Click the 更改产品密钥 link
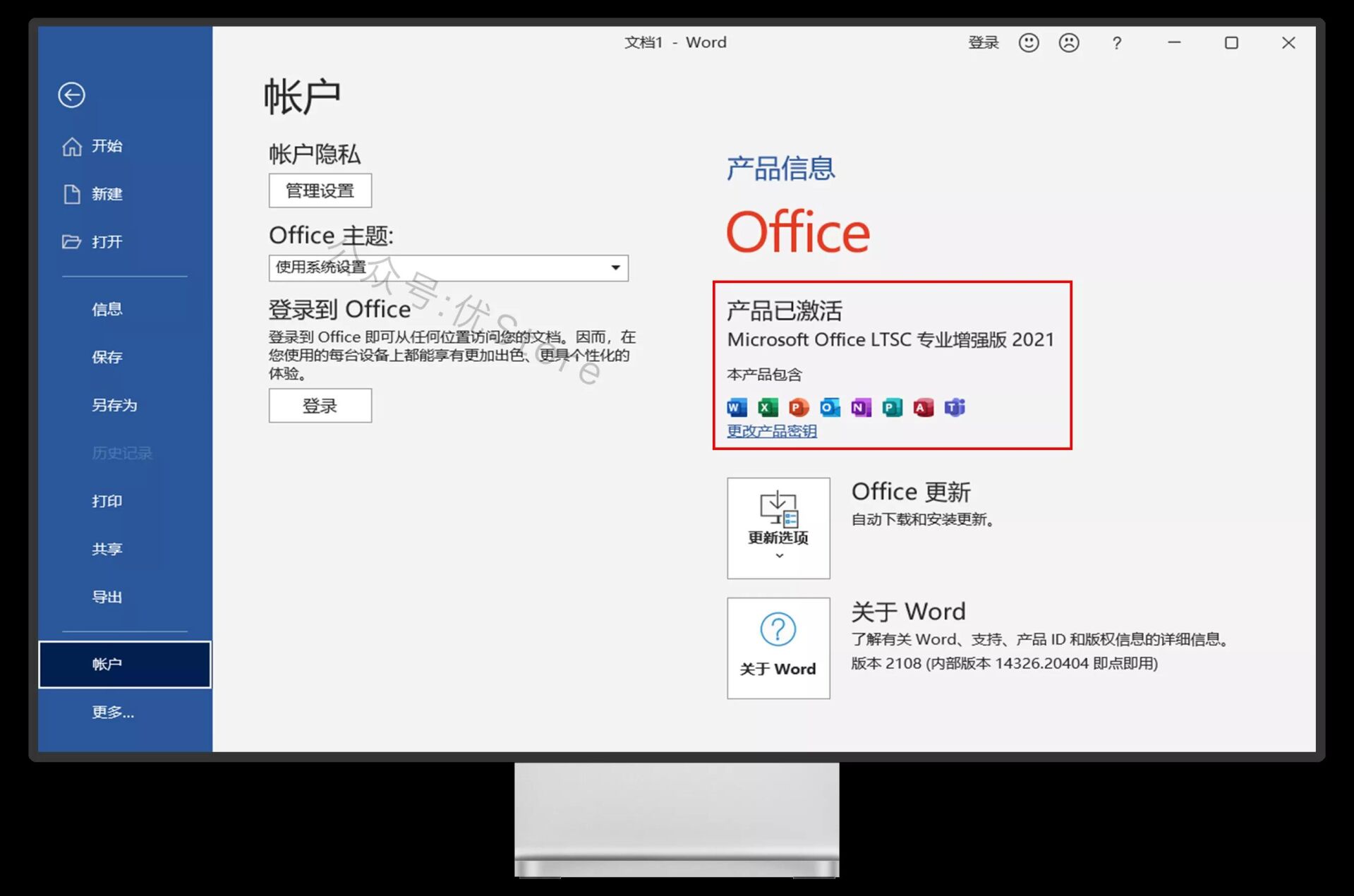Image resolution: width=1354 pixels, height=896 pixels. point(772,431)
